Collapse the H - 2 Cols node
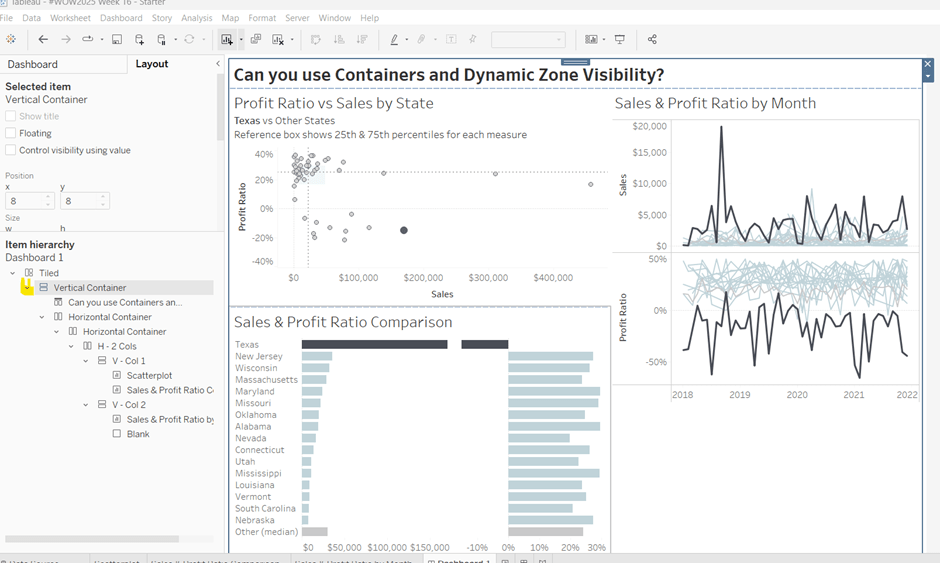The height and width of the screenshot is (563, 940). pos(71,346)
